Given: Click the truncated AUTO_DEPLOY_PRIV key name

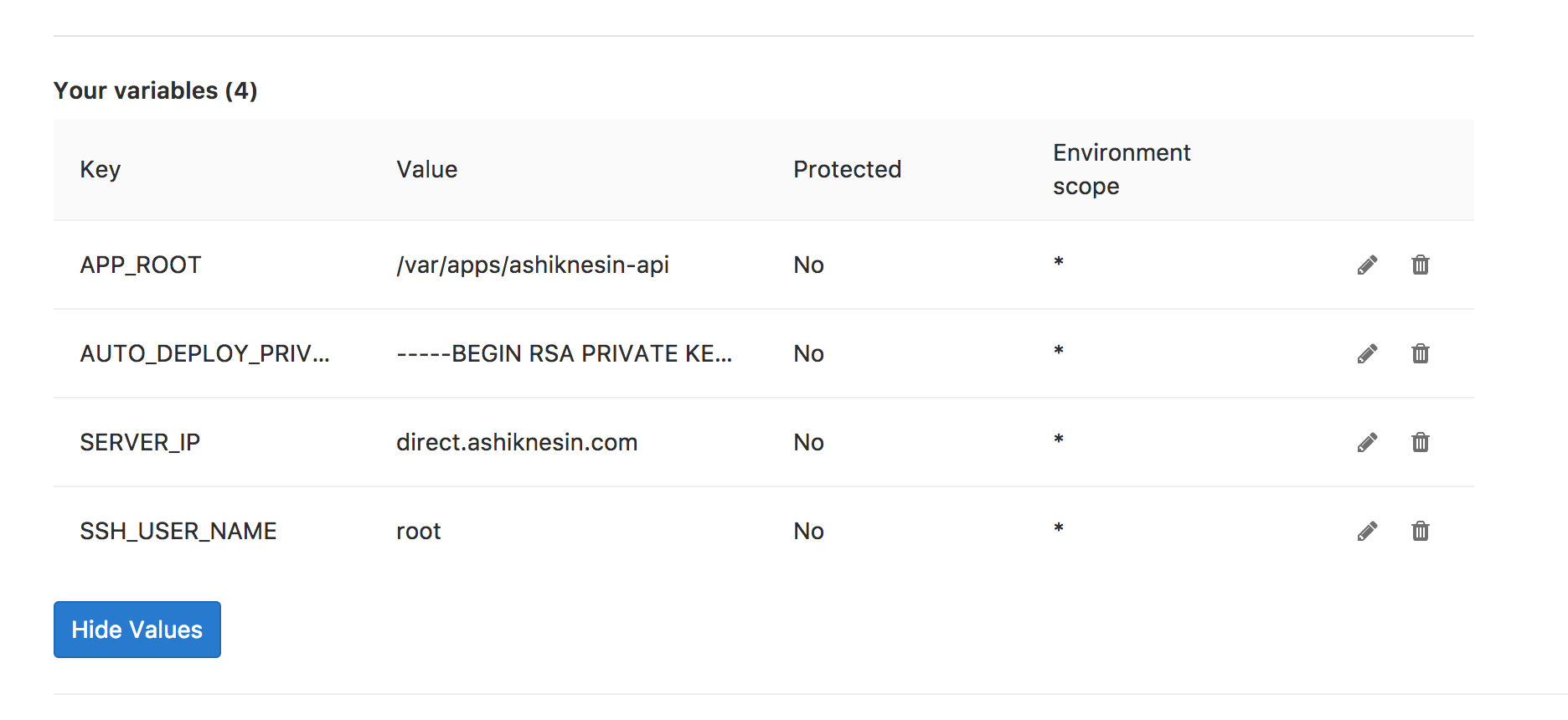Looking at the screenshot, I should (205, 354).
